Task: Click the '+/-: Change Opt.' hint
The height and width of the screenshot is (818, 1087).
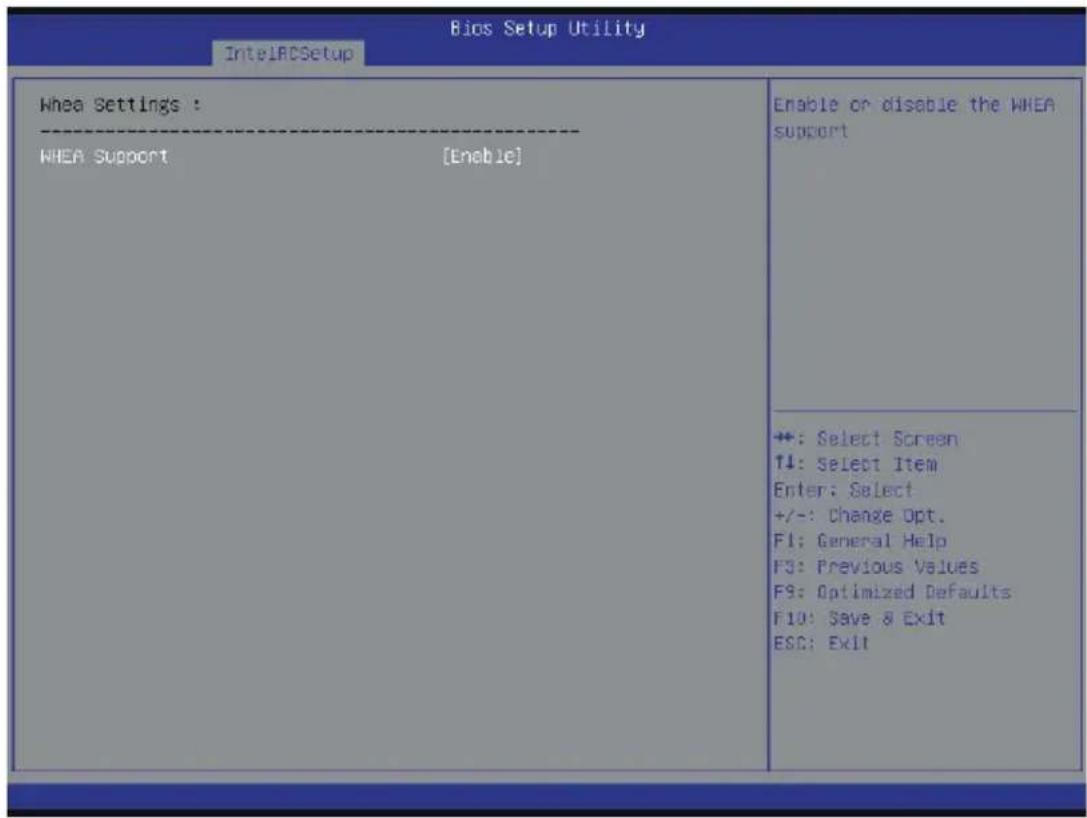Action: click(x=860, y=516)
